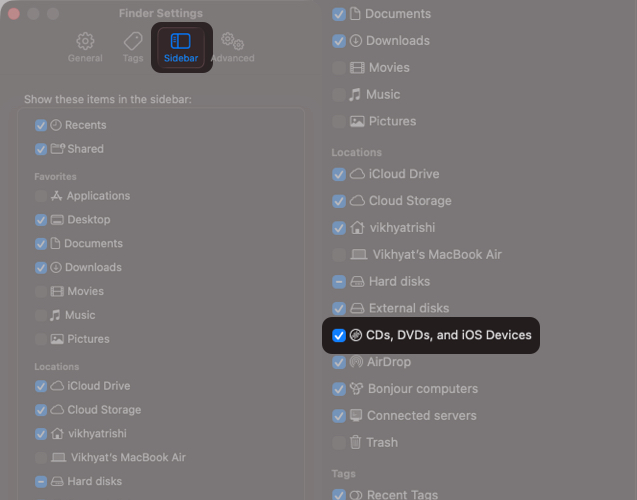Click the Connected servers monitor icon
Screen dimensions: 637x500
pyautogui.click(x=355, y=415)
